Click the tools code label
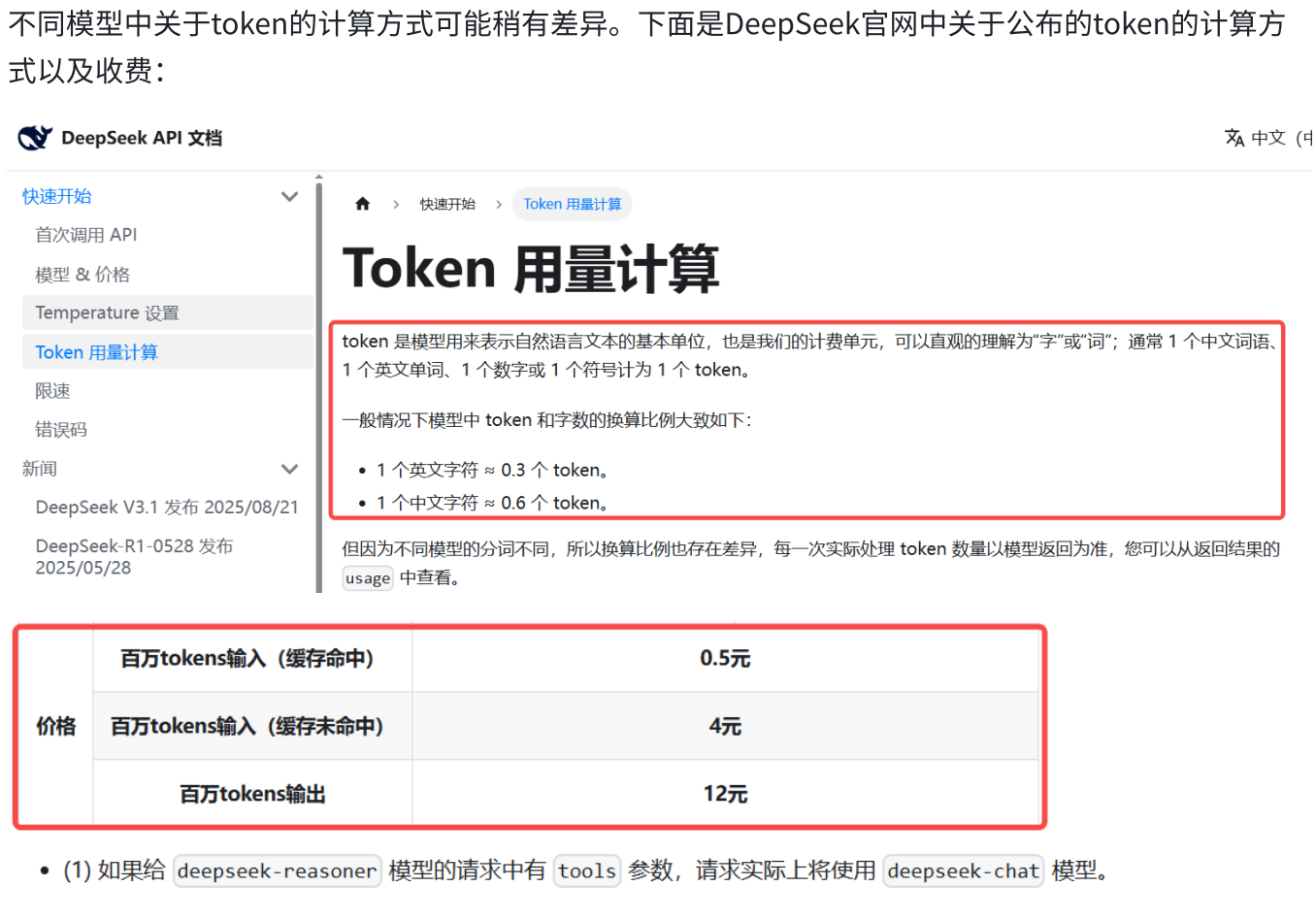This screenshot has width=1316, height=920. [587, 871]
